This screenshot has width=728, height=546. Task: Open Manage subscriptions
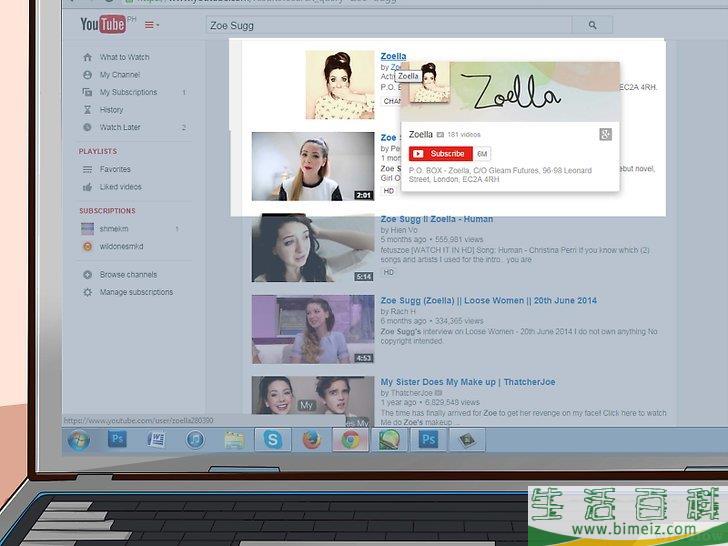coord(136,292)
